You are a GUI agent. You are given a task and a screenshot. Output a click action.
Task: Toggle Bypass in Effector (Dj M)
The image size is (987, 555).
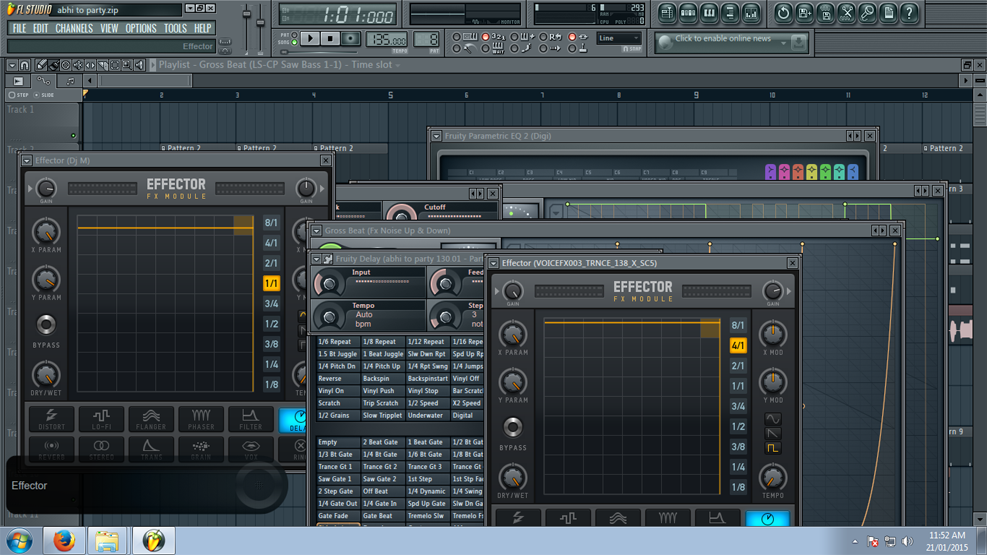tap(46, 324)
